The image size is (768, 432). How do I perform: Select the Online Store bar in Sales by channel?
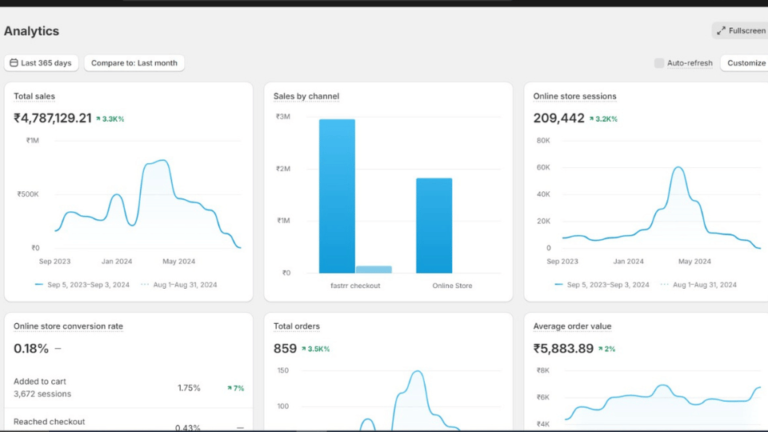434,225
